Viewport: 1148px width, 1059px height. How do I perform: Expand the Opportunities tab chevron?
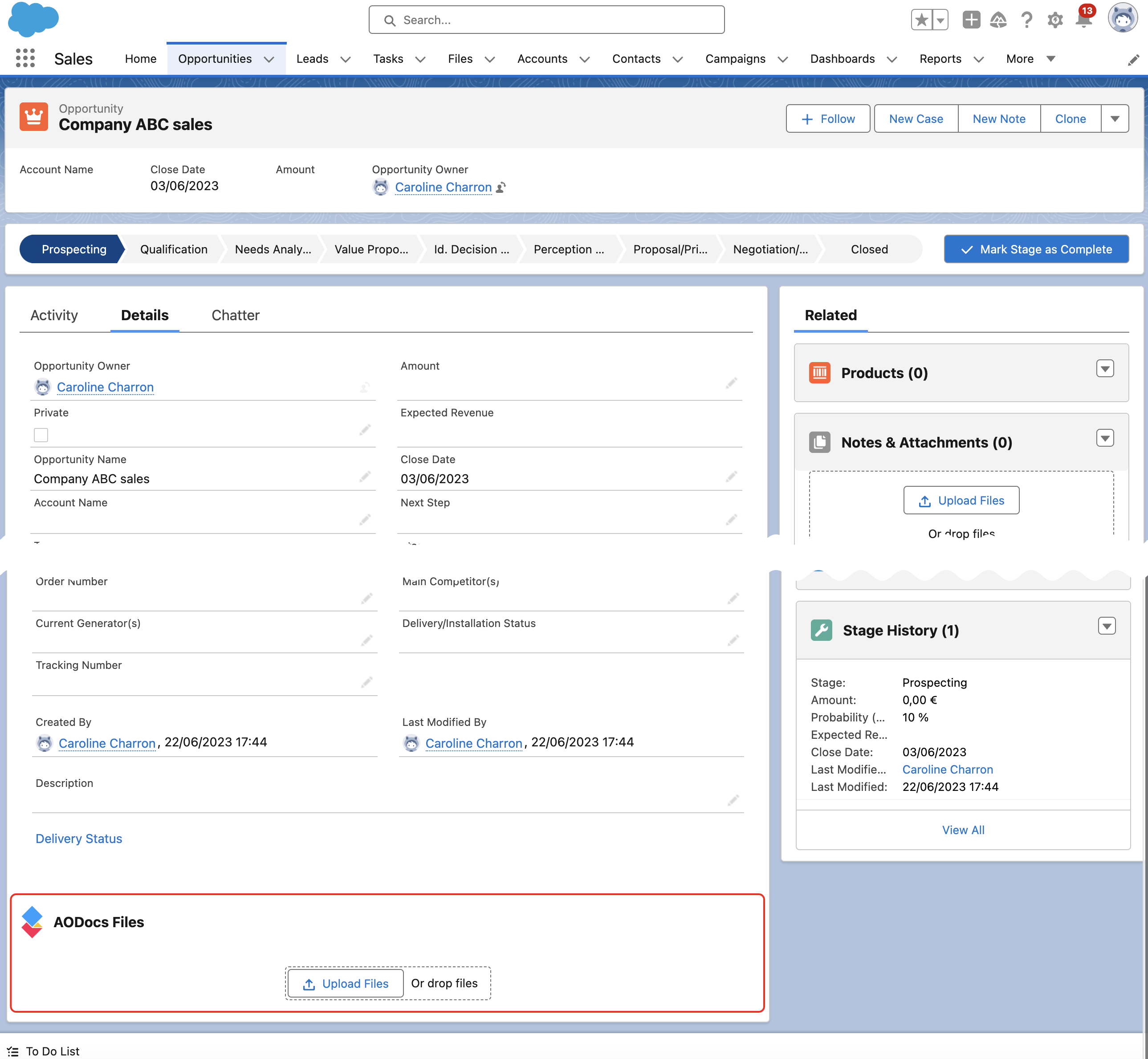[269, 59]
